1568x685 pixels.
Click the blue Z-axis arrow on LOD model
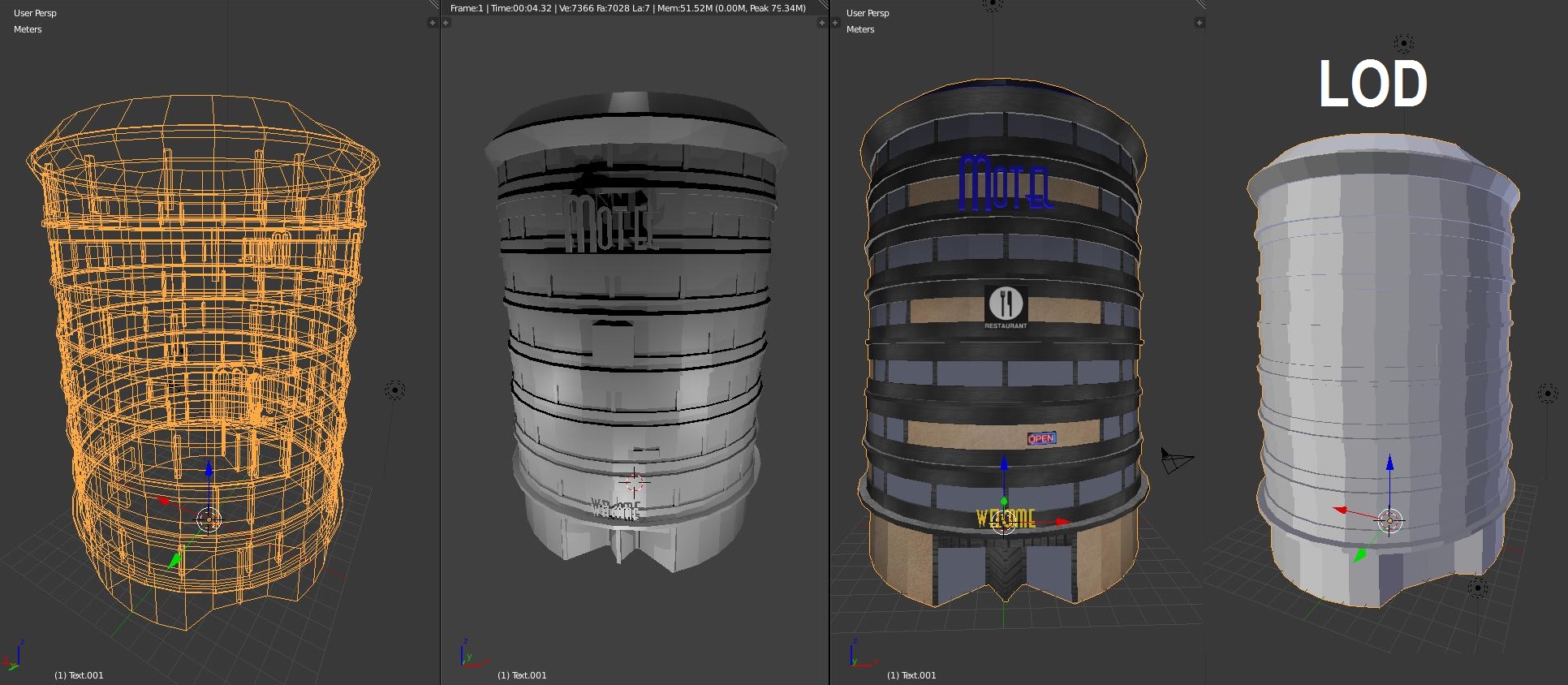point(1389,463)
